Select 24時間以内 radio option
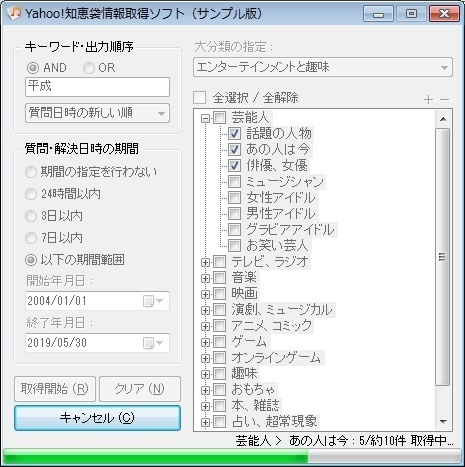This screenshot has height=467, width=465. click(31, 194)
